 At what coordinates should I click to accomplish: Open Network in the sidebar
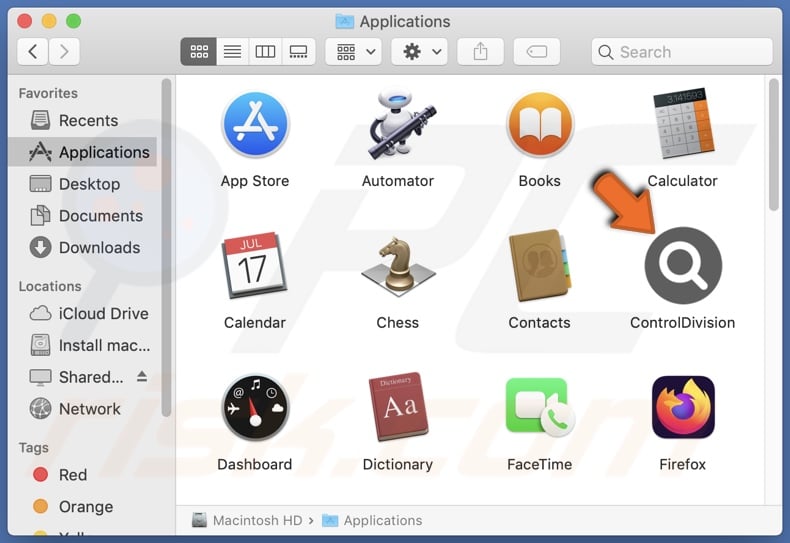click(82, 409)
